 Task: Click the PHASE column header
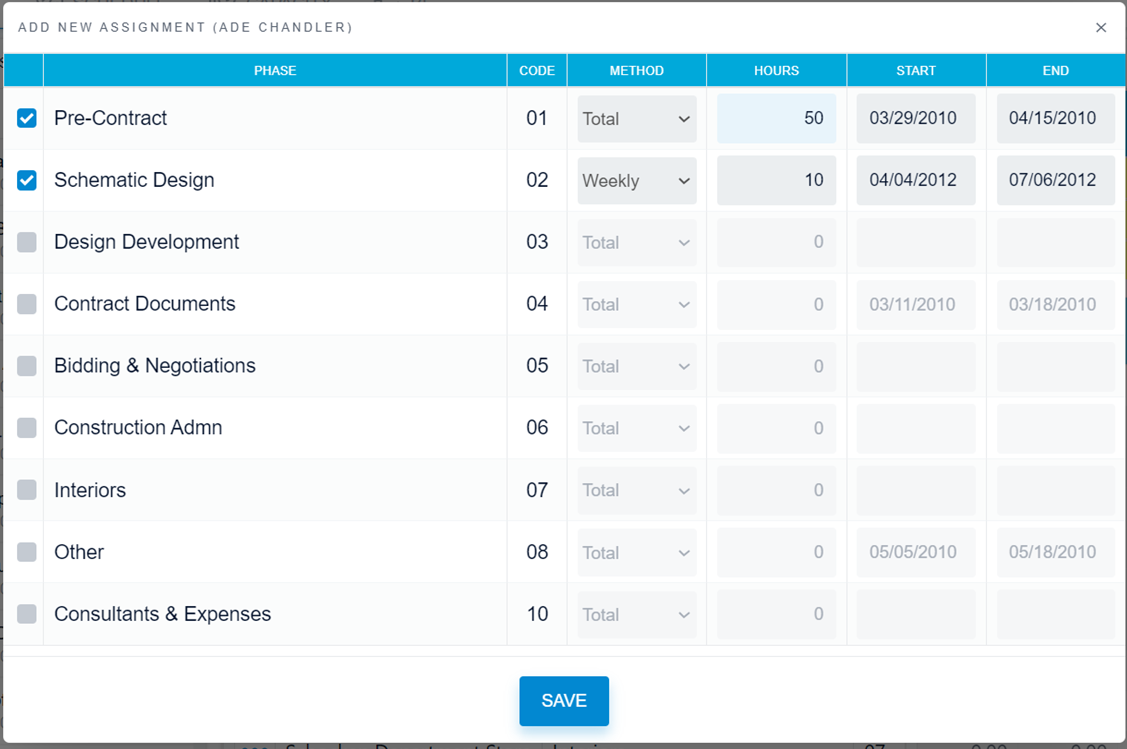(275, 70)
